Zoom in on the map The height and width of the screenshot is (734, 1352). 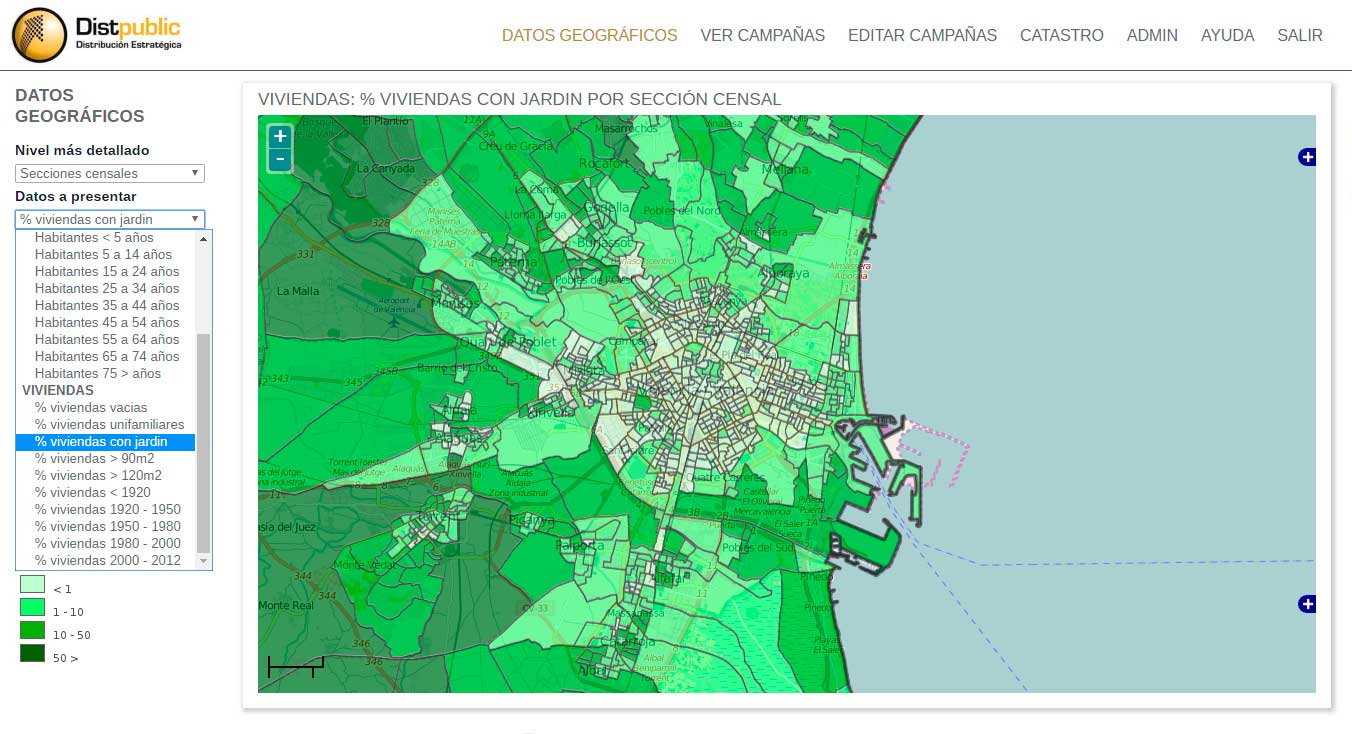280,136
